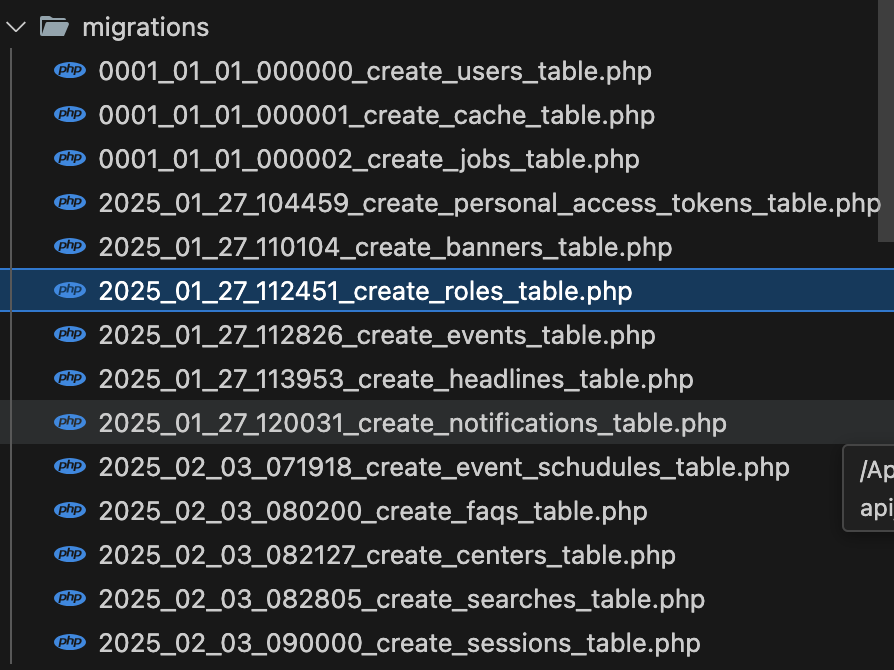Click PHP icon beside create_cache_table file
Viewport: 894px width, 670px height.
(x=70, y=115)
